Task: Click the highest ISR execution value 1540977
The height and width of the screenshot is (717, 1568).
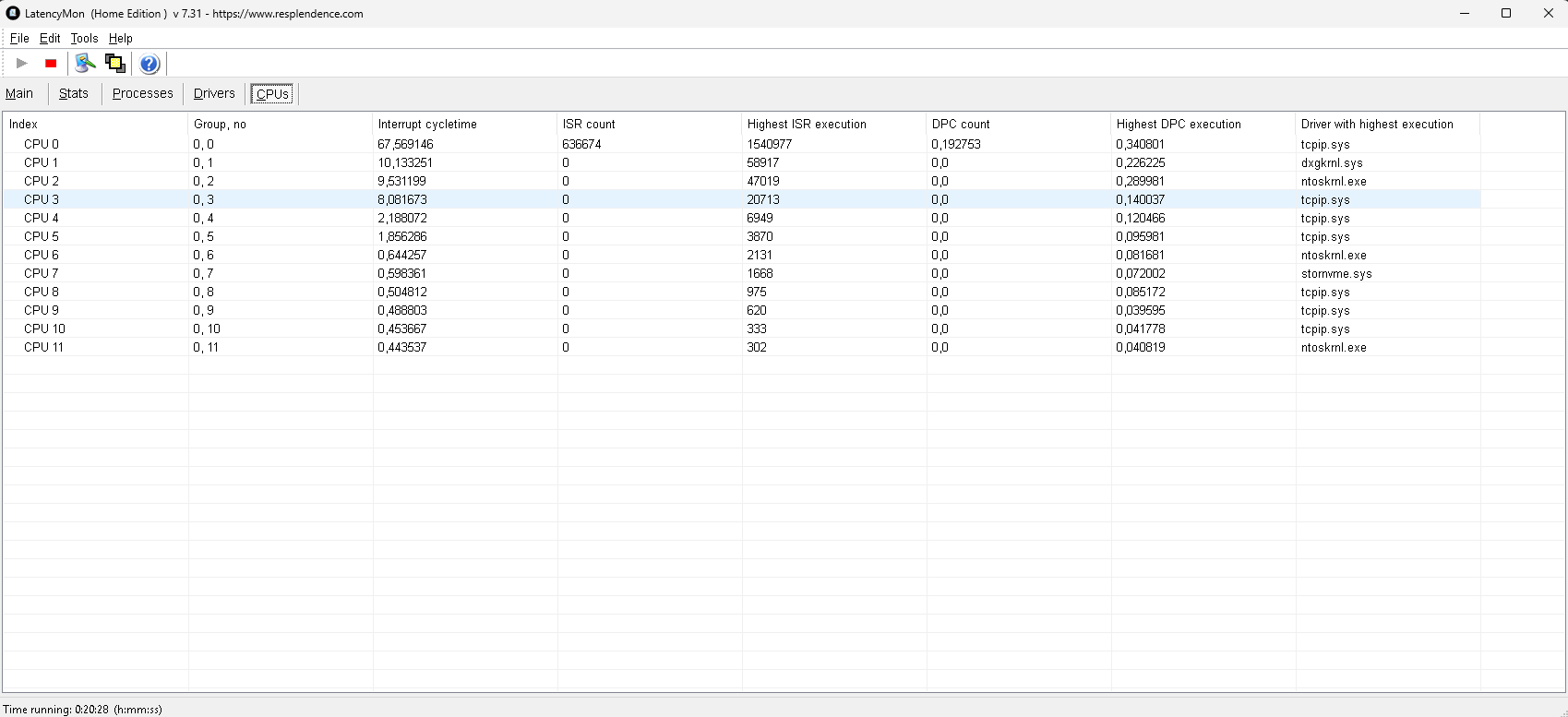Action: coord(770,144)
